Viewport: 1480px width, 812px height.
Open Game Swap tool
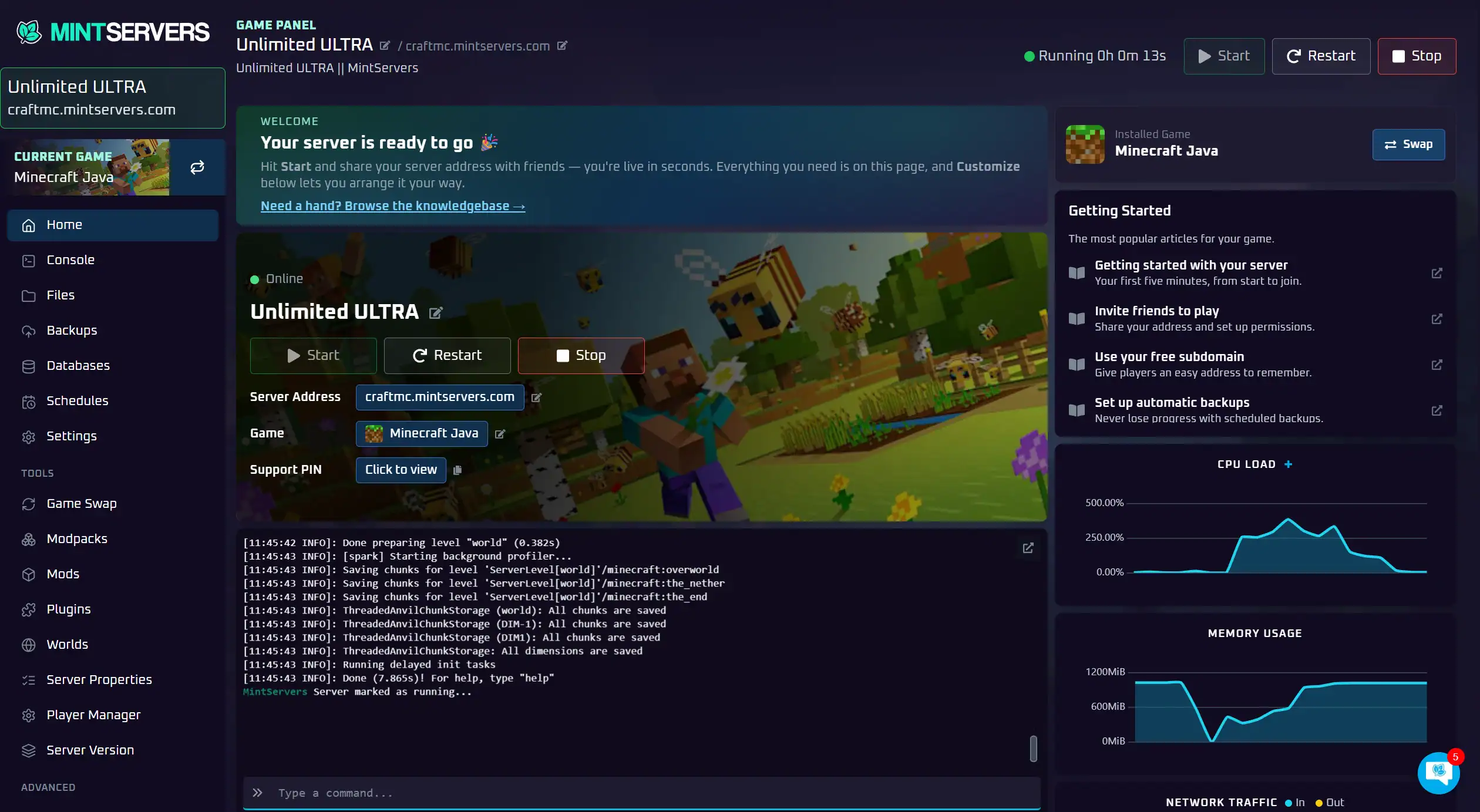click(x=113, y=504)
